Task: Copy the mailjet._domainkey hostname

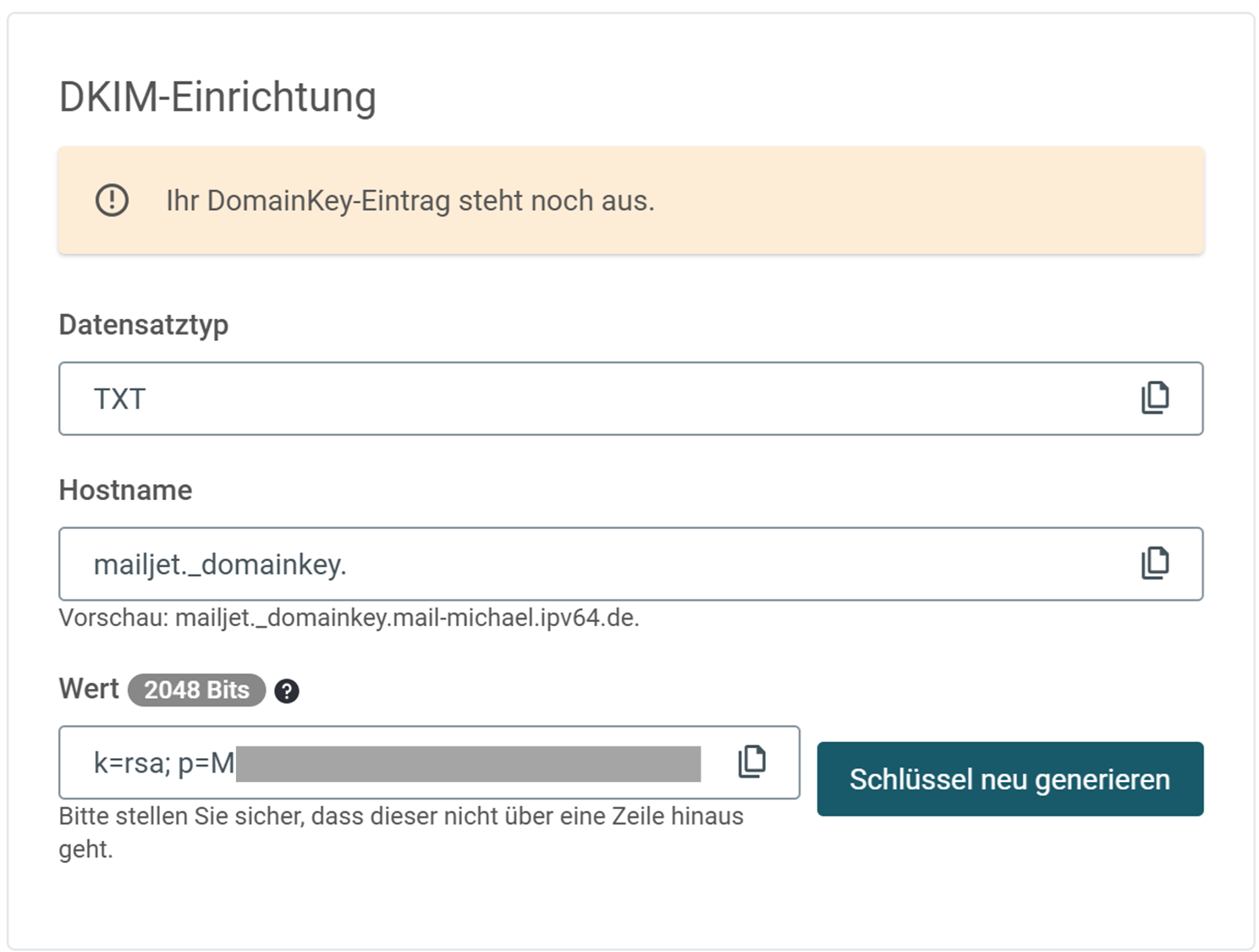Action: [1155, 563]
